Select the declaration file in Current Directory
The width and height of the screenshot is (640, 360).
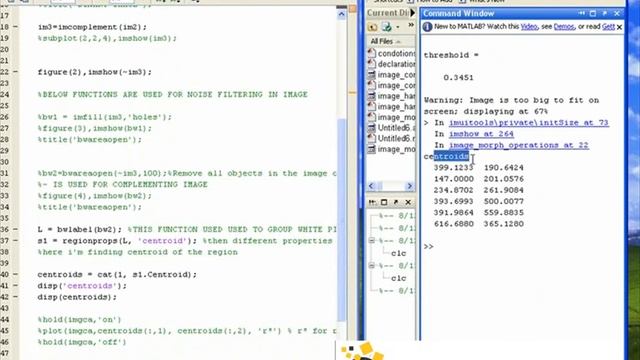click(396, 64)
